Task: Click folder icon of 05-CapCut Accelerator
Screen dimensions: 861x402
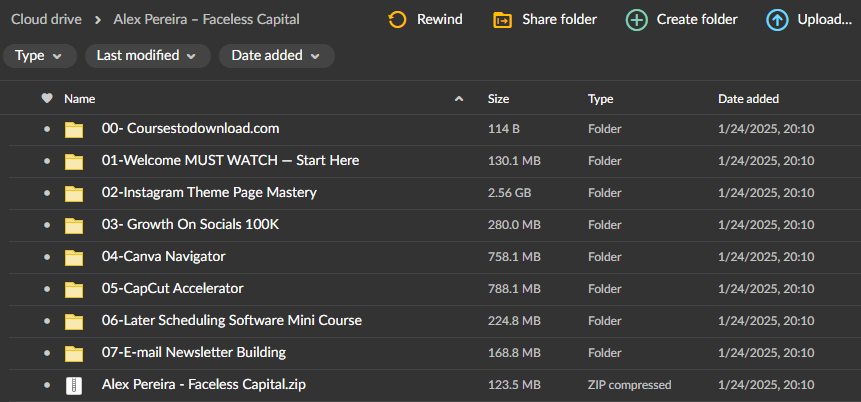Action: click(x=74, y=289)
